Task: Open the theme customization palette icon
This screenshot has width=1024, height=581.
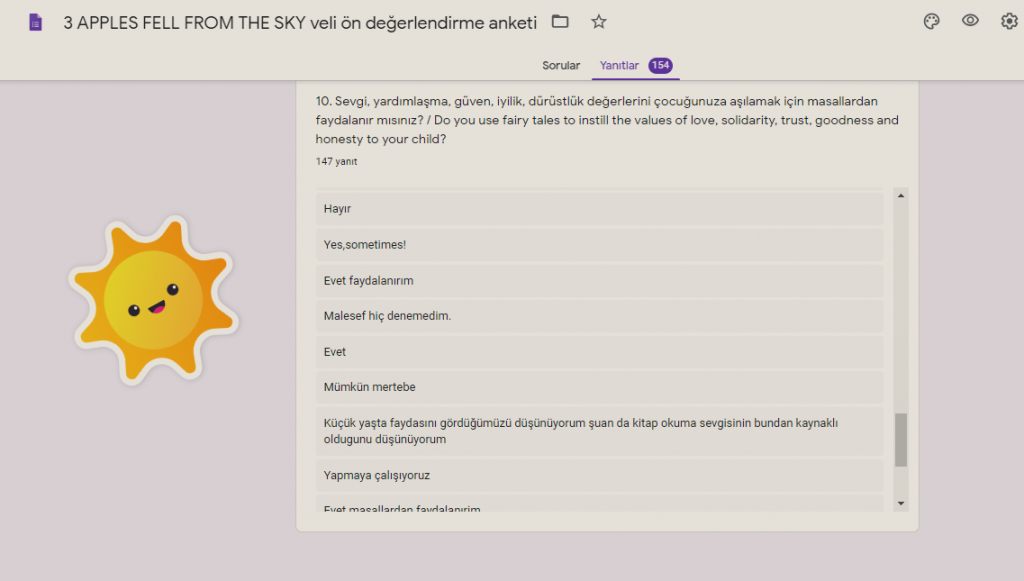Action: pyautogui.click(x=931, y=22)
